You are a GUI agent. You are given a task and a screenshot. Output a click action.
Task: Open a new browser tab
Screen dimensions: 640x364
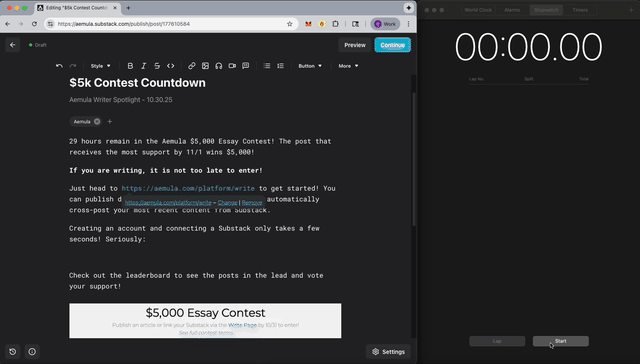point(128,8)
